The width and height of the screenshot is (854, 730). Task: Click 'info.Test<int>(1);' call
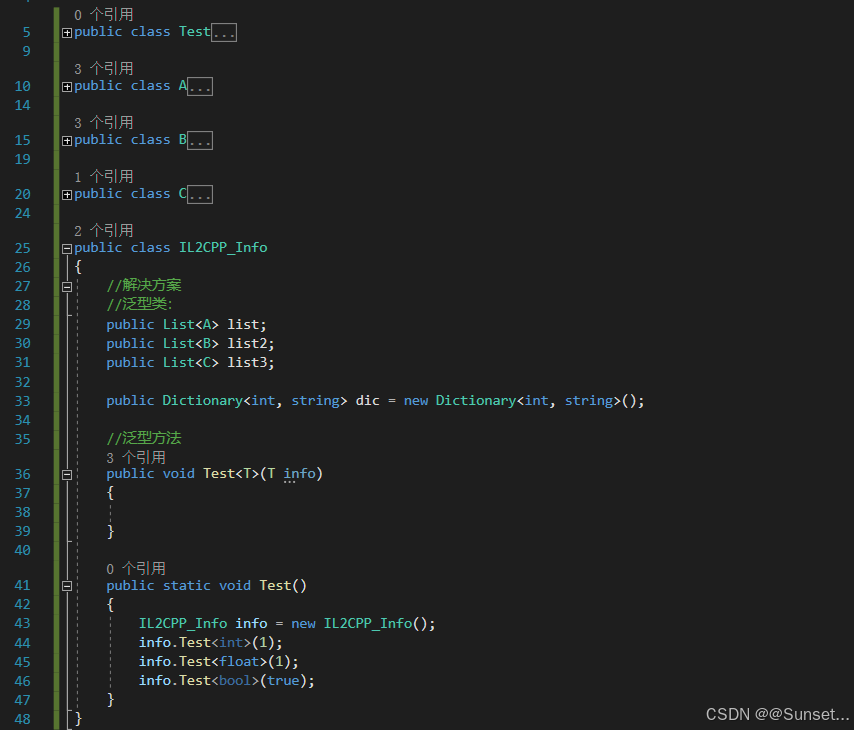pos(211,643)
